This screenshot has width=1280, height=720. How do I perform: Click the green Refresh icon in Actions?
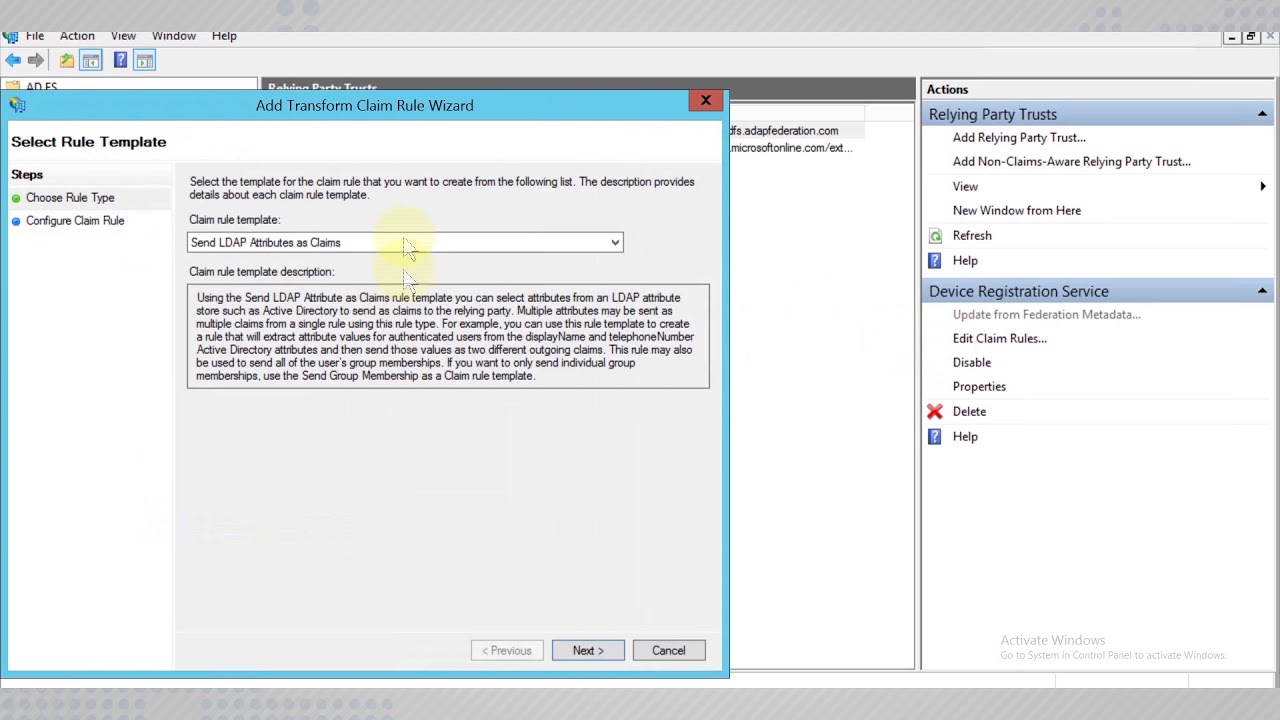935,236
